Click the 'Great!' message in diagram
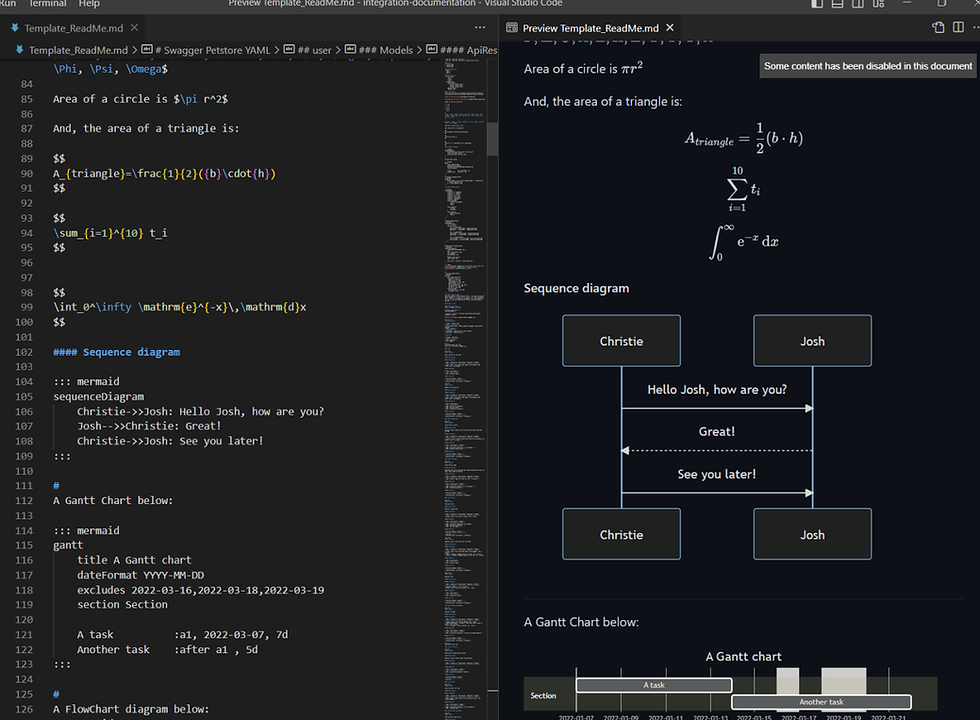 pyautogui.click(x=717, y=432)
